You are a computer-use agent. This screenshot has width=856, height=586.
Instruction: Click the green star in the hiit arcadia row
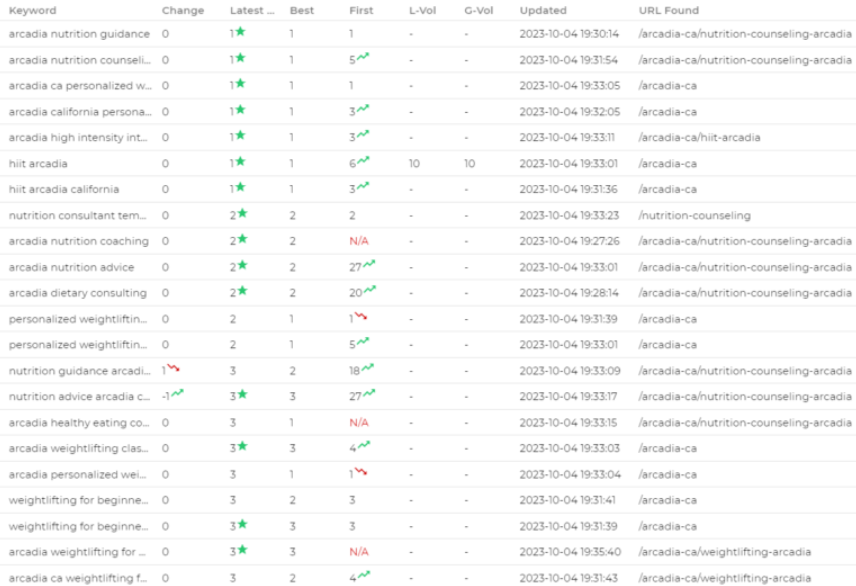(240, 162)
